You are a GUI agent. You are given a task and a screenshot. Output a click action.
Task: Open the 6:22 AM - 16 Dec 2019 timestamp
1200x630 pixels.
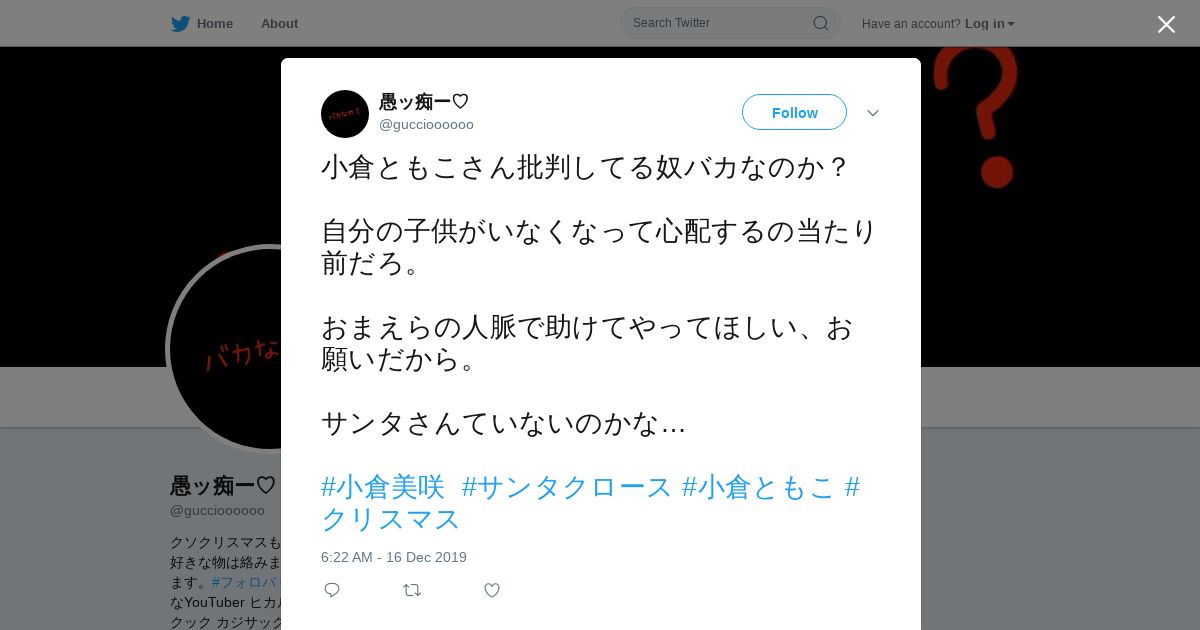pos(394,557)
